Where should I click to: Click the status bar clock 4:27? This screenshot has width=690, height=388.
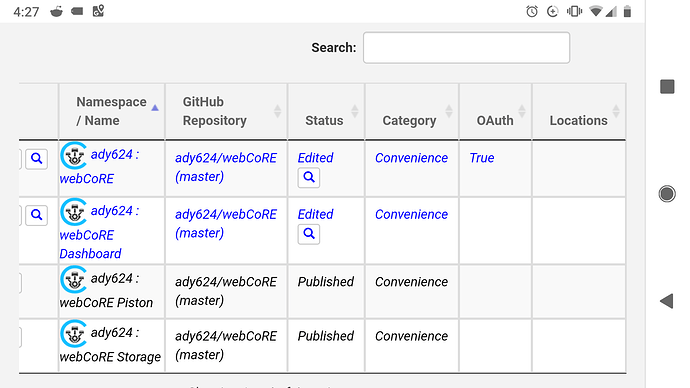tap(26, 11)
